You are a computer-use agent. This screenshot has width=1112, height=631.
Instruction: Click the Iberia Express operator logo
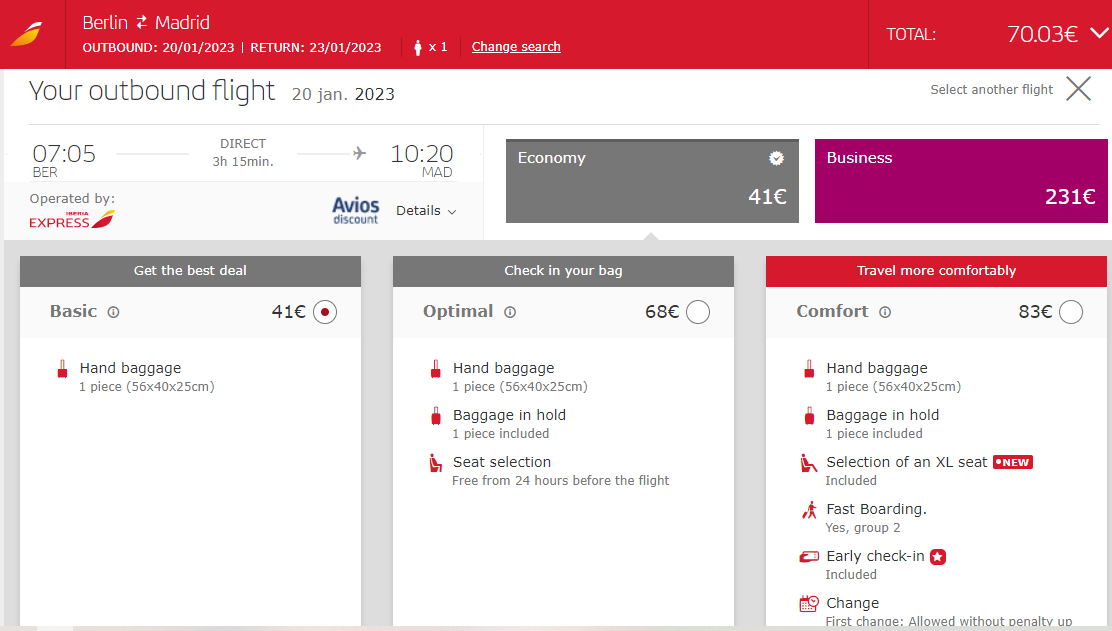click(72, 219)
